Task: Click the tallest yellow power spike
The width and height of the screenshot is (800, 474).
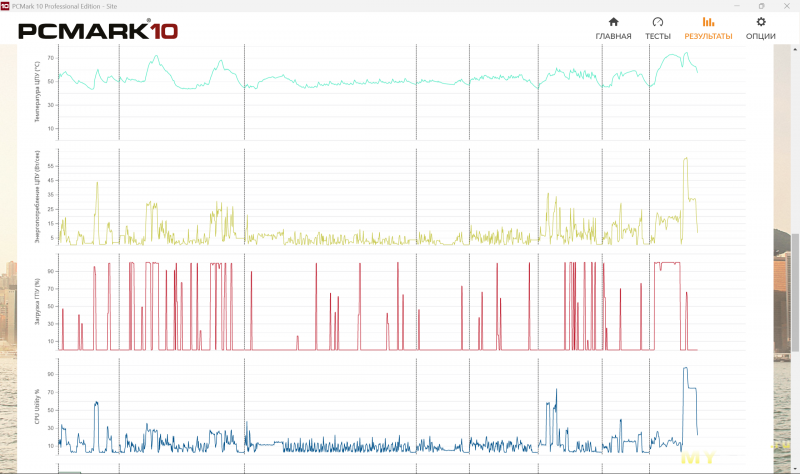Action: 685,160
